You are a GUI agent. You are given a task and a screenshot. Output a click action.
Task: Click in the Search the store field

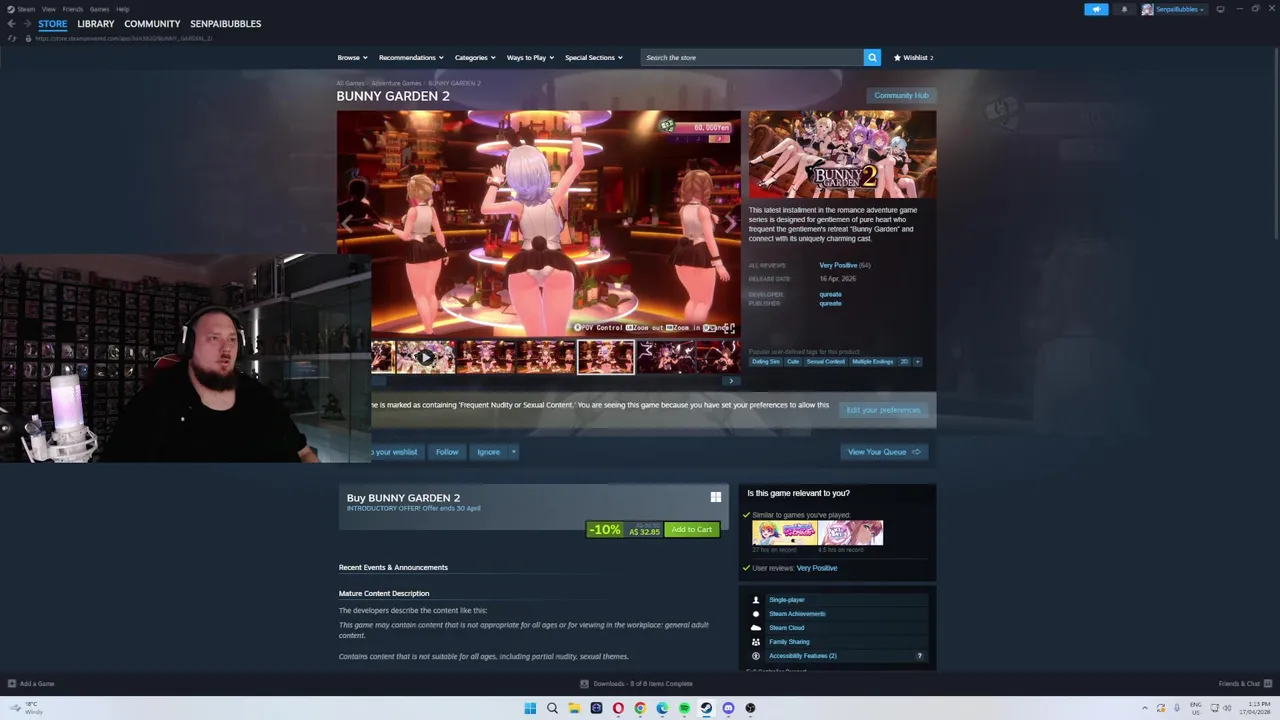(x=751, y=58)
